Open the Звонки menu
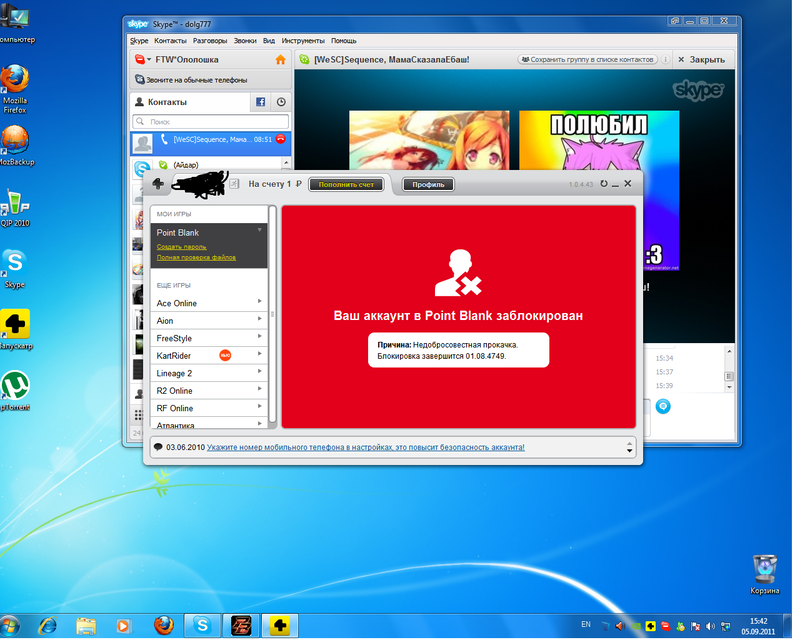This screenshot has height=640, width=800. 245,41
